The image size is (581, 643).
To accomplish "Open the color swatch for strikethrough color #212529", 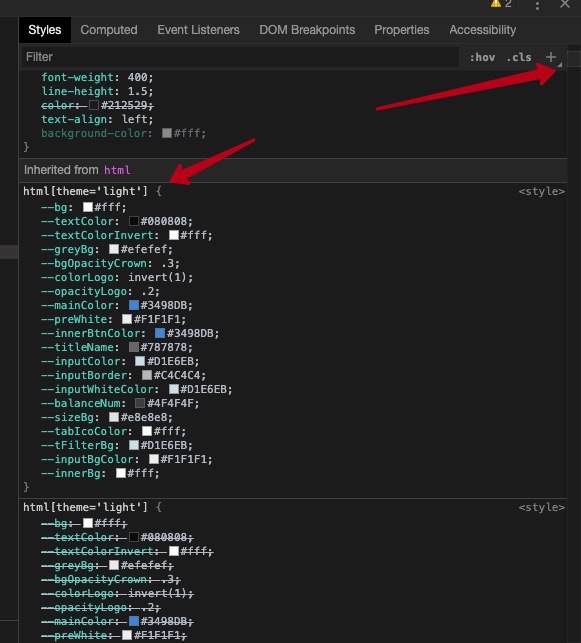I will point(94,105).
